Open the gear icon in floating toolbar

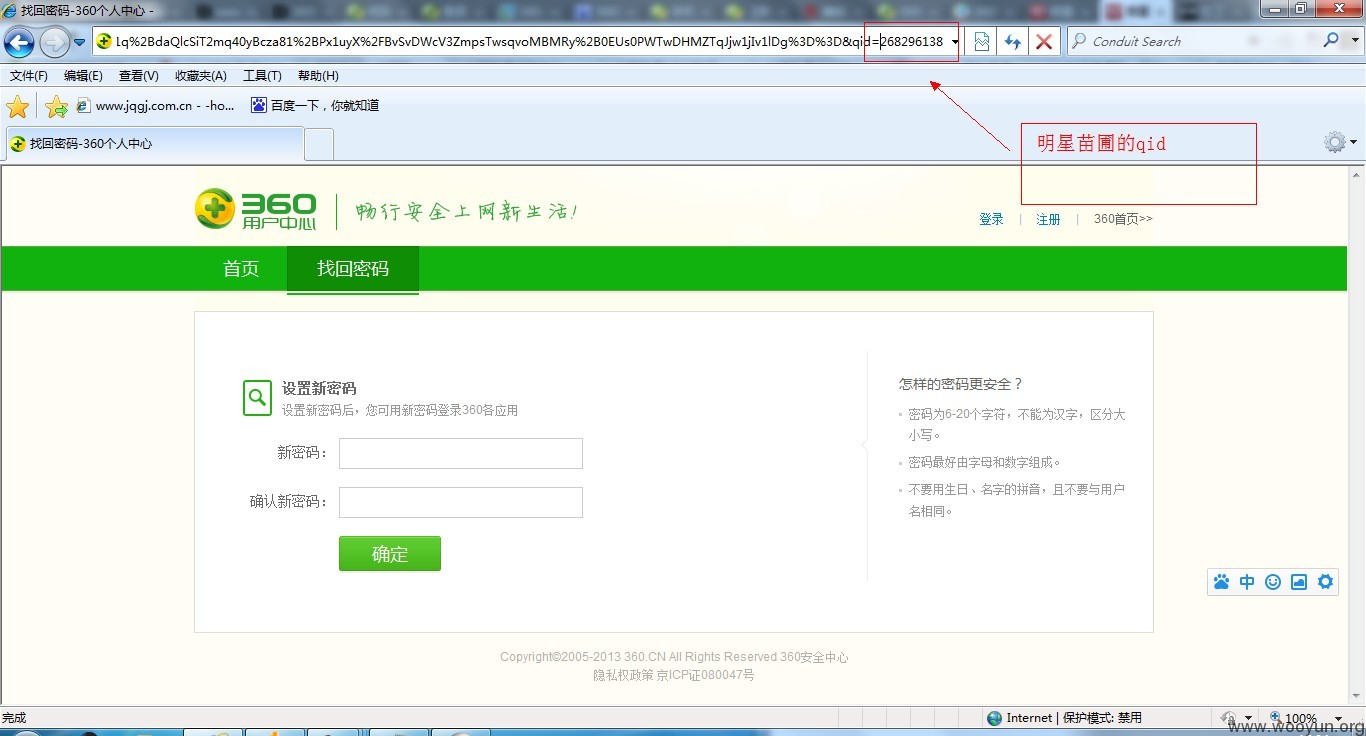(x=1326, y=582)
